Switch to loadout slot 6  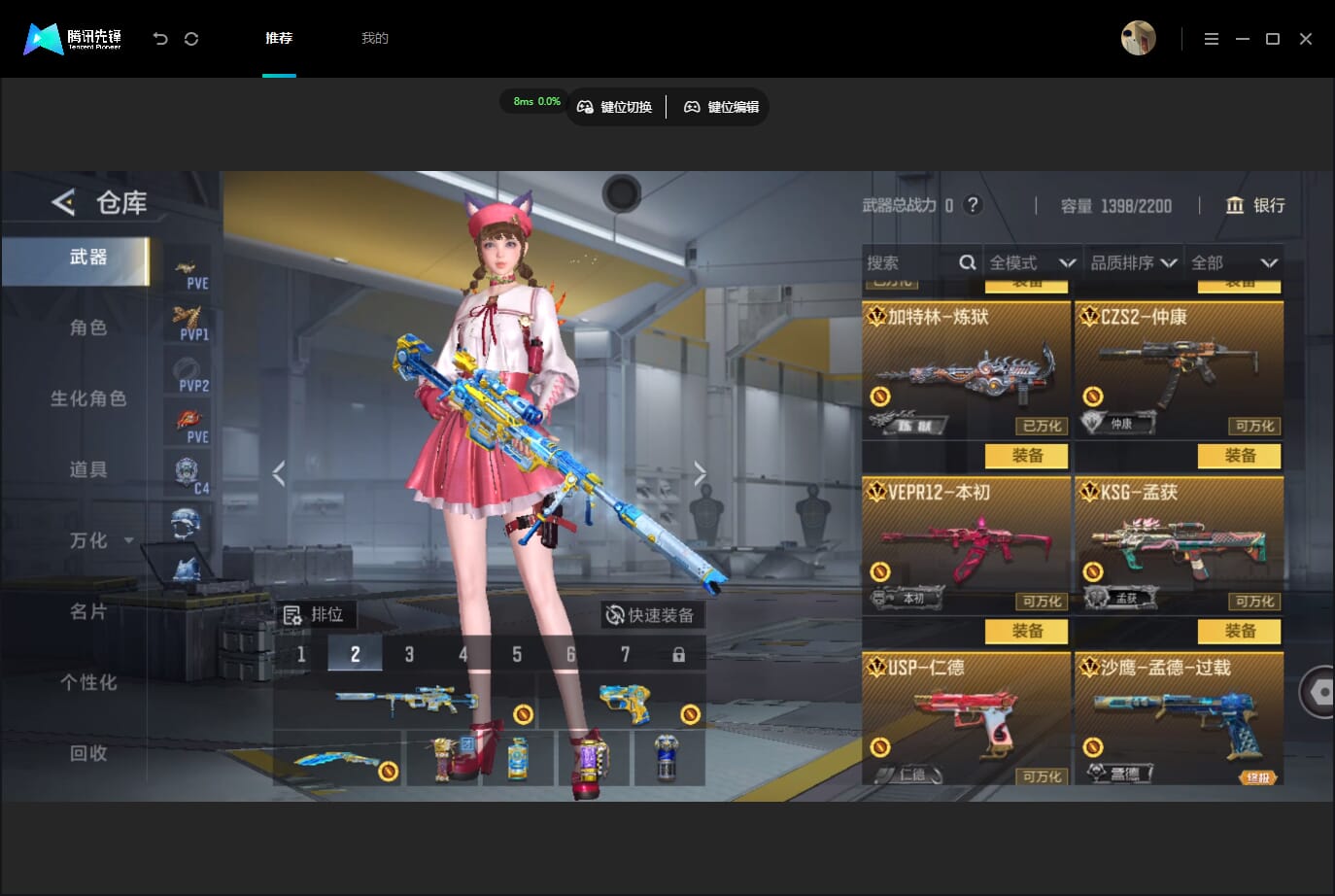pyautogui.click(x=570, y=654)
